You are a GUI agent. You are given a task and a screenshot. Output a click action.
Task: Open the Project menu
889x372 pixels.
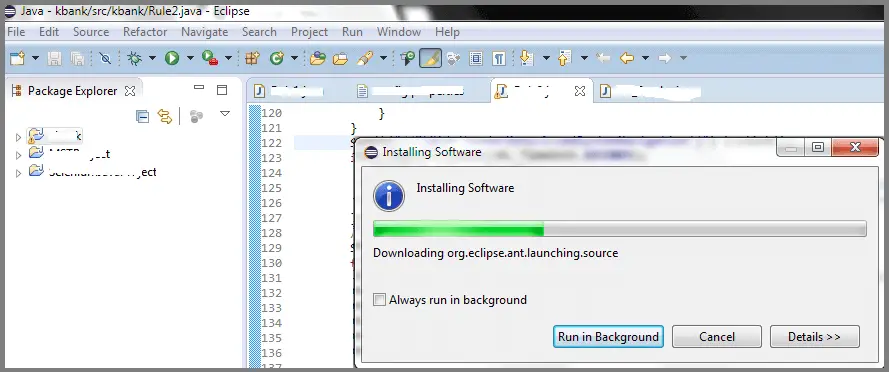(310, 32)
